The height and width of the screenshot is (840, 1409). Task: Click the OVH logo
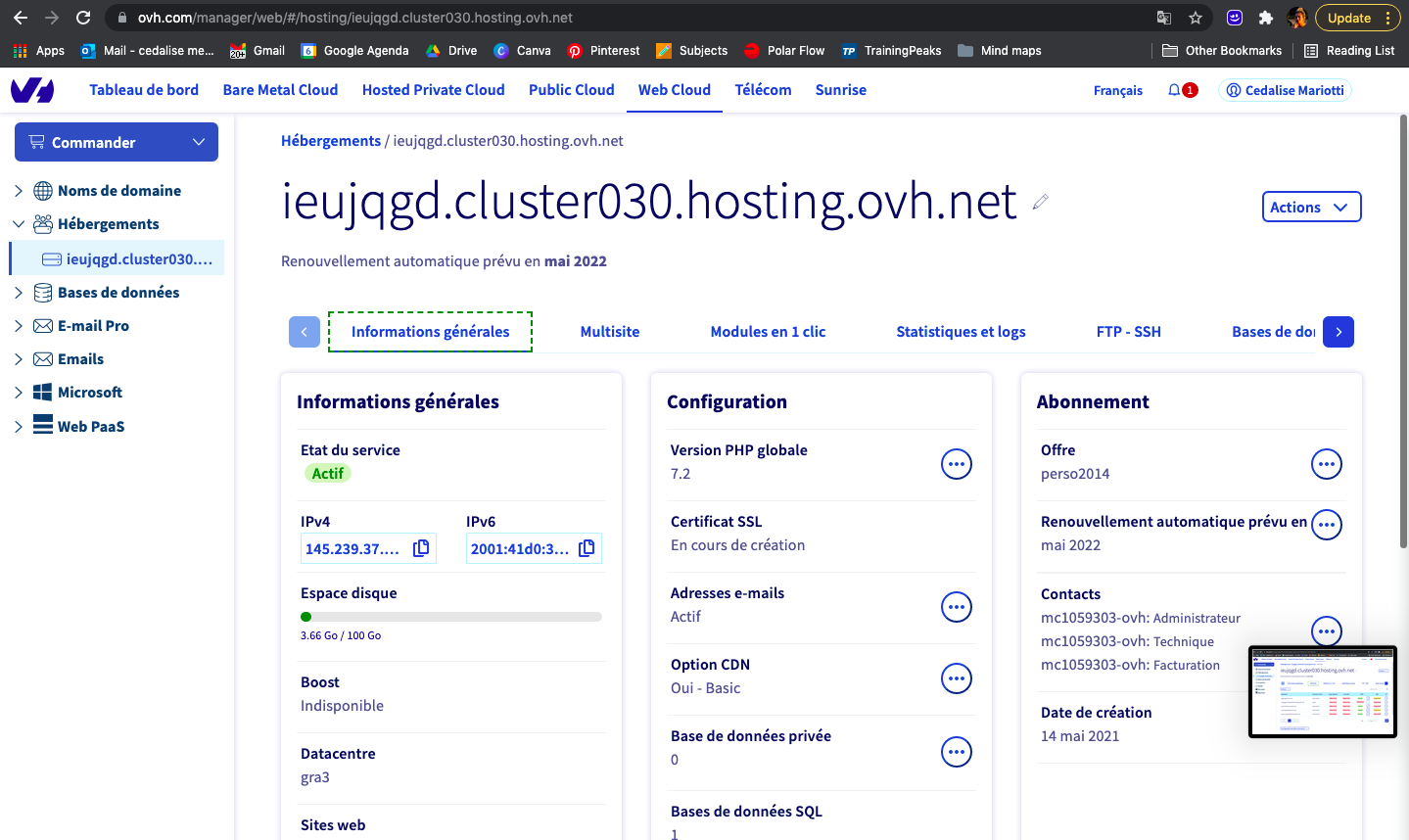(x=32, y=90)
